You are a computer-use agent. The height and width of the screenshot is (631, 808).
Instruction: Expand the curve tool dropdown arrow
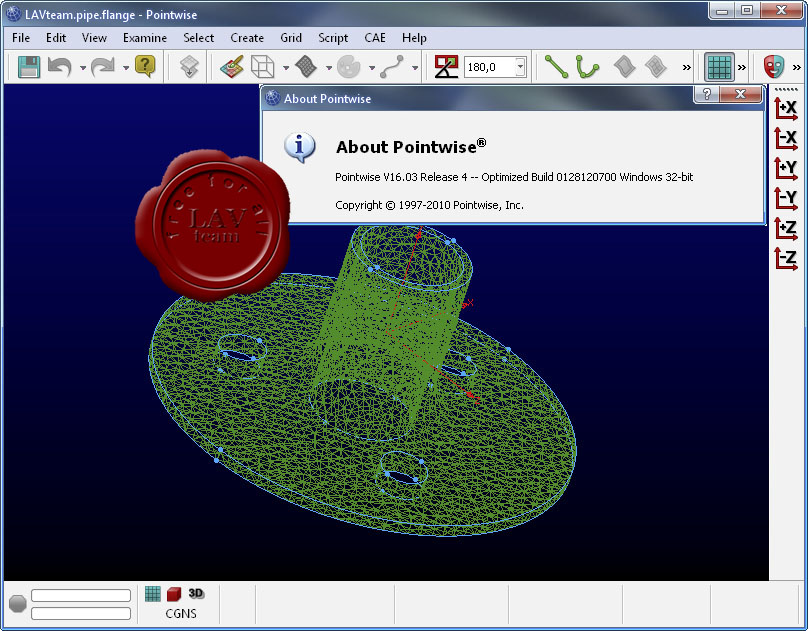pyautogui.click(x=414, y=67)
